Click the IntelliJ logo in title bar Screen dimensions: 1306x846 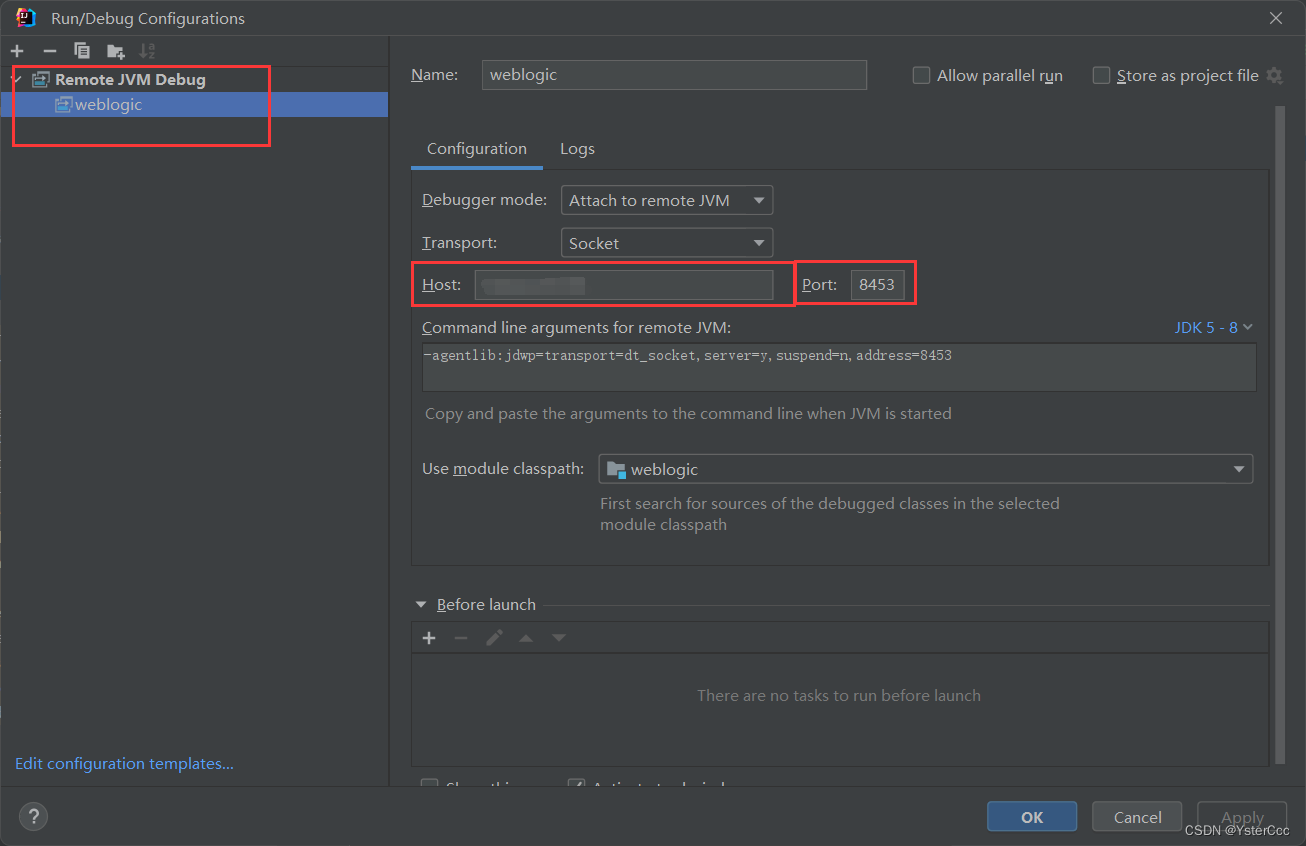[x=26, y=17]
